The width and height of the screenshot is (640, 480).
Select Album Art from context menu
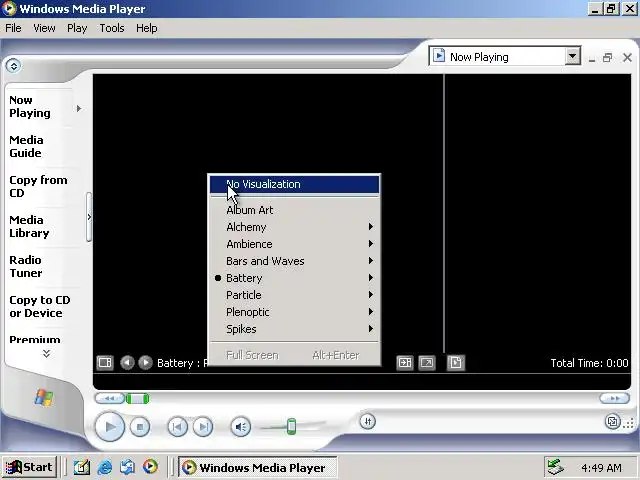(294, 210)
